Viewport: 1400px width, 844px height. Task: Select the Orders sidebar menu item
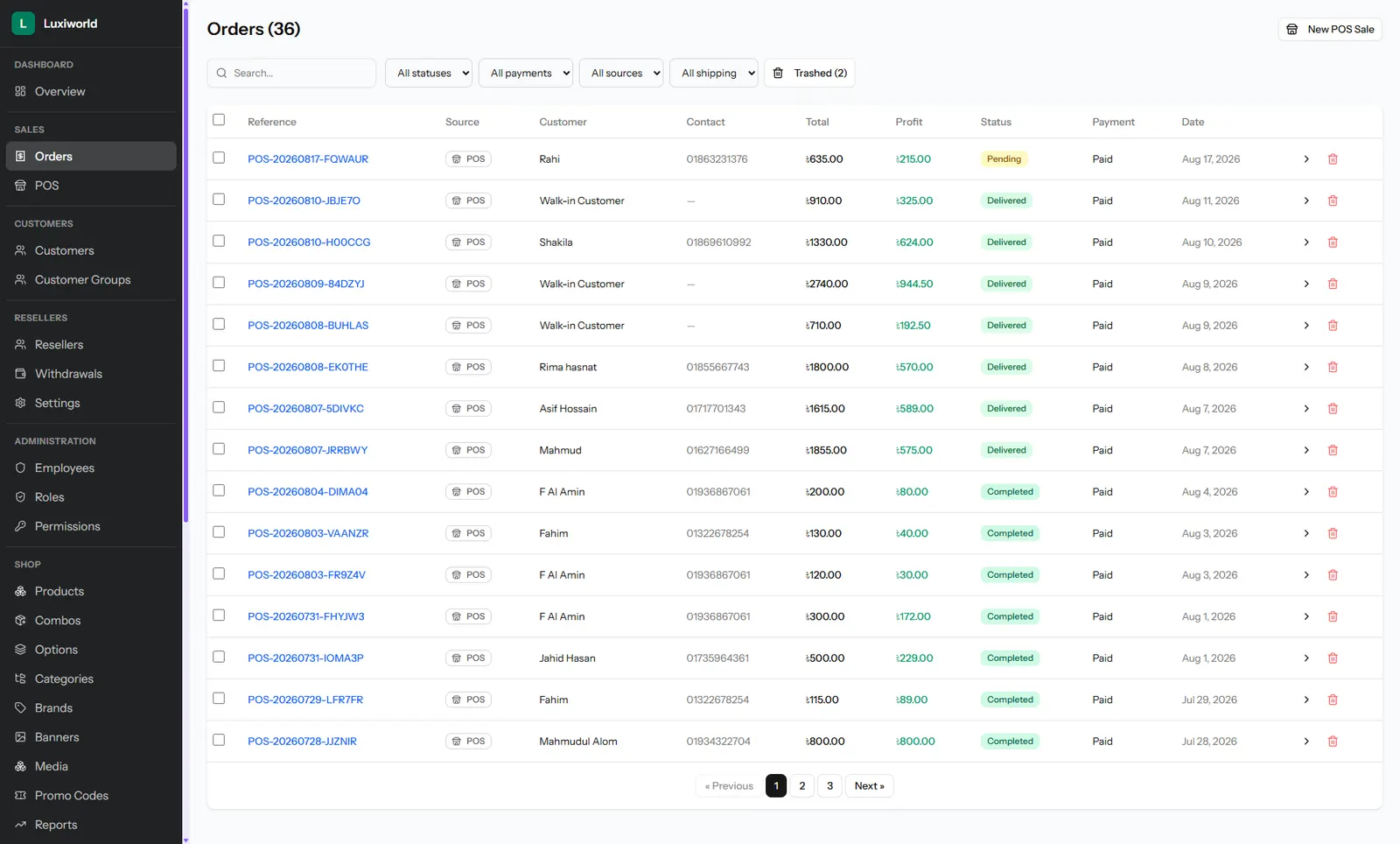(x=91, y=156)
